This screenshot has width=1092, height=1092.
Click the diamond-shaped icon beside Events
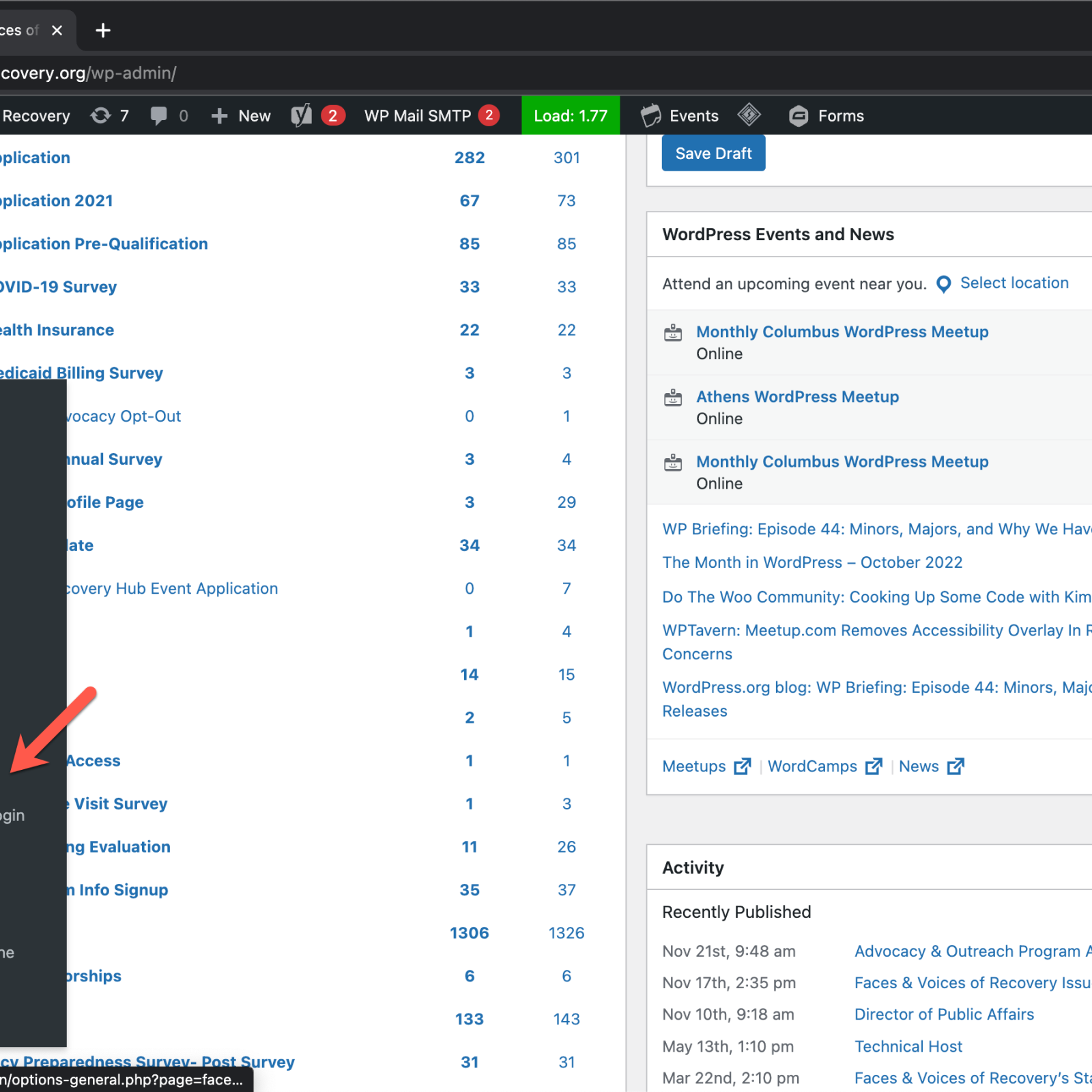749,115
